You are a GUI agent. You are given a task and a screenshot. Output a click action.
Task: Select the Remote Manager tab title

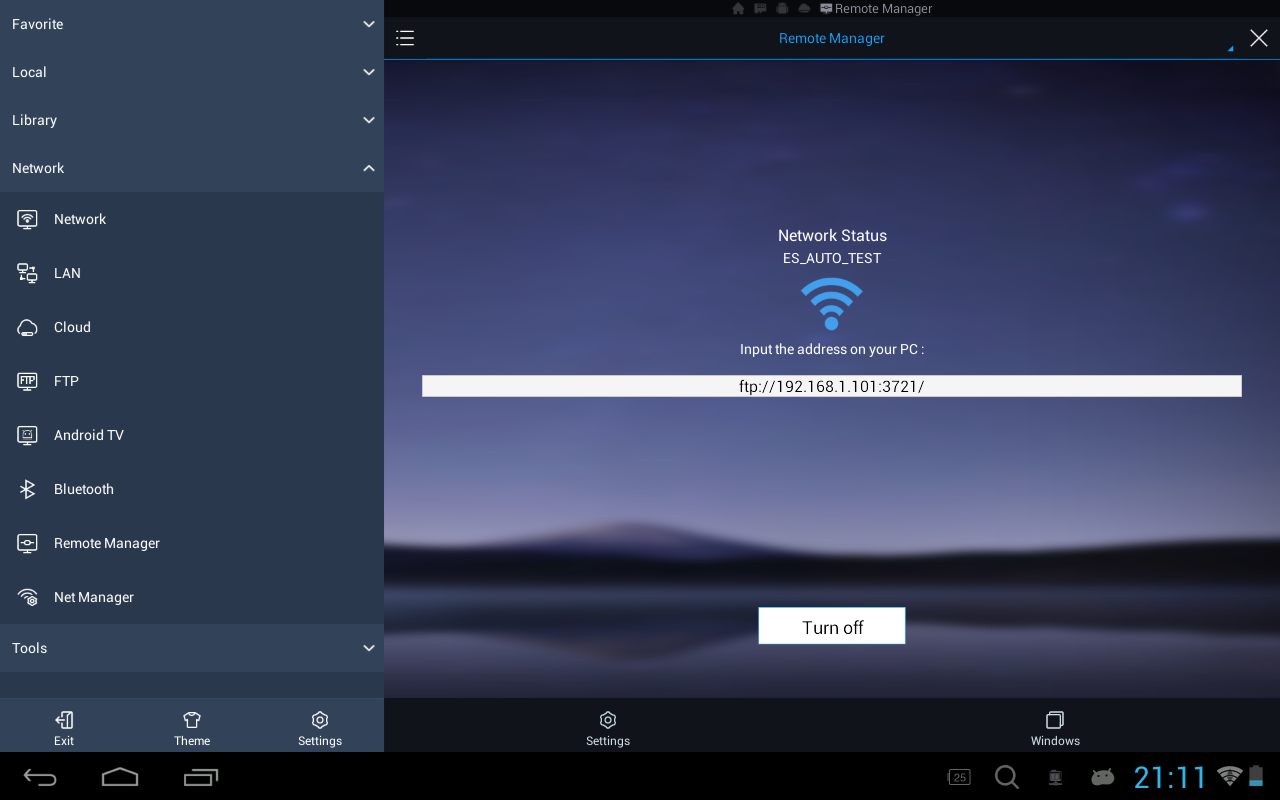(831, 38)
